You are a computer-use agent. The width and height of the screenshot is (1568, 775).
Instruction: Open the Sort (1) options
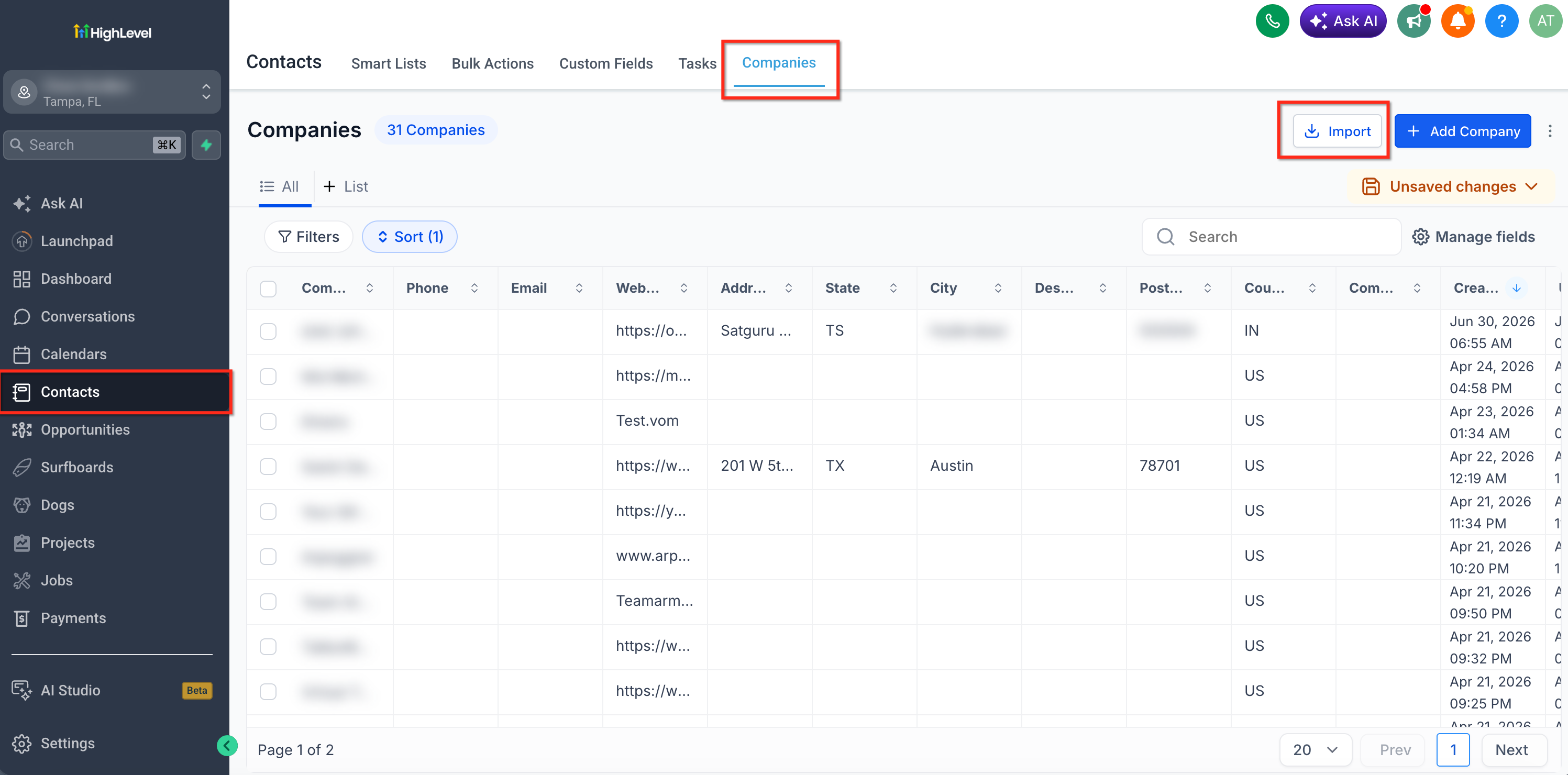point(410,236)
